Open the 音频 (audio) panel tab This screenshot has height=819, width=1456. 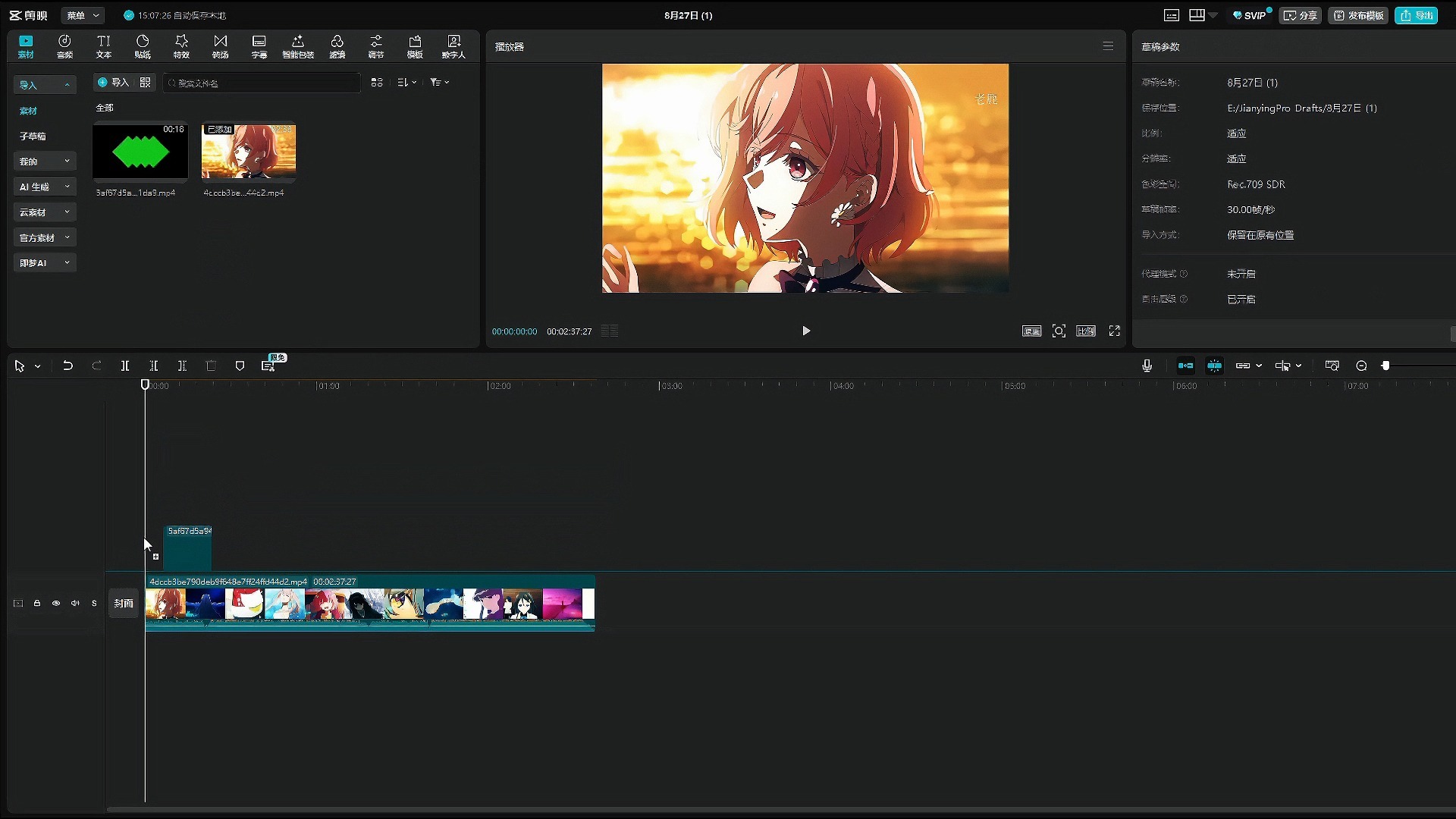point(64,46)
